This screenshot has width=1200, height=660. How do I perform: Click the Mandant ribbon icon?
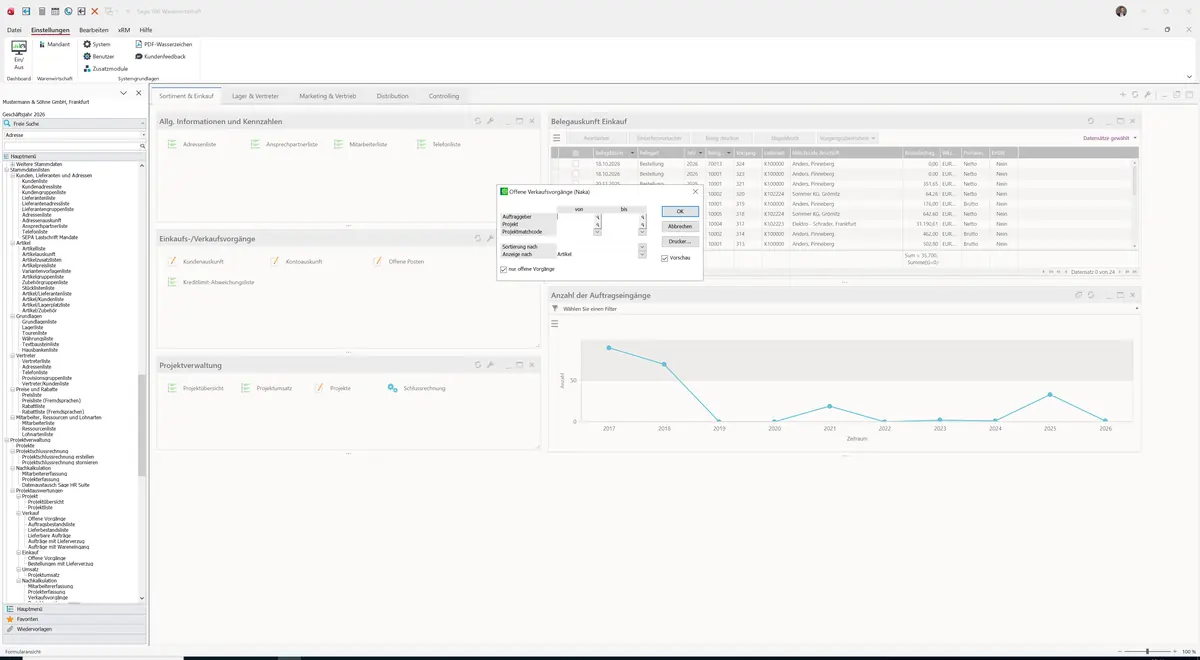click(41, 44)
